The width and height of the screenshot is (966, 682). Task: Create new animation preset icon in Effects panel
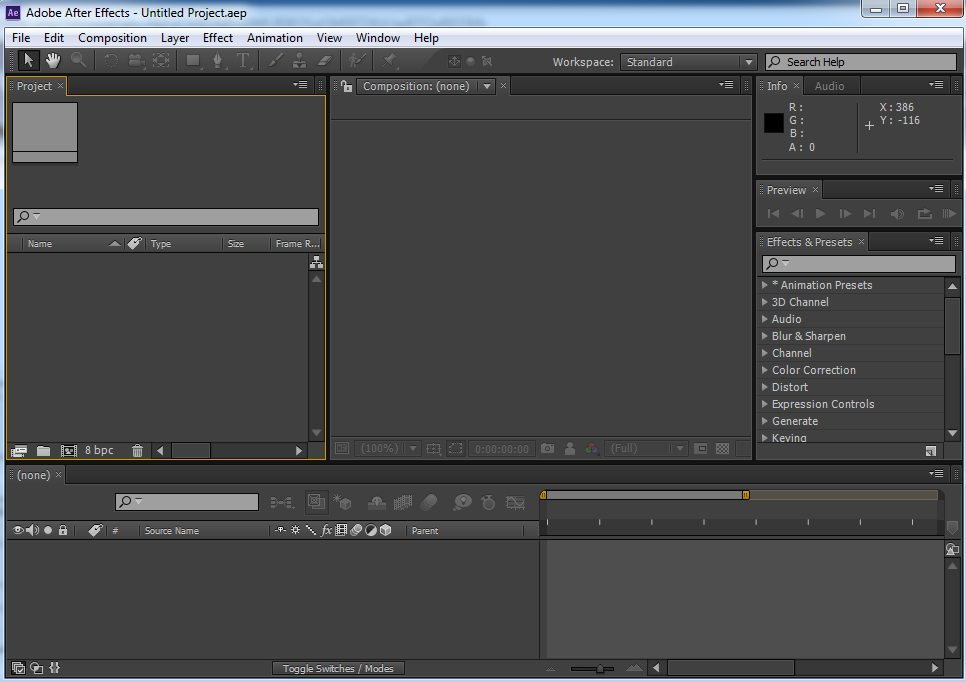point(930,451)
